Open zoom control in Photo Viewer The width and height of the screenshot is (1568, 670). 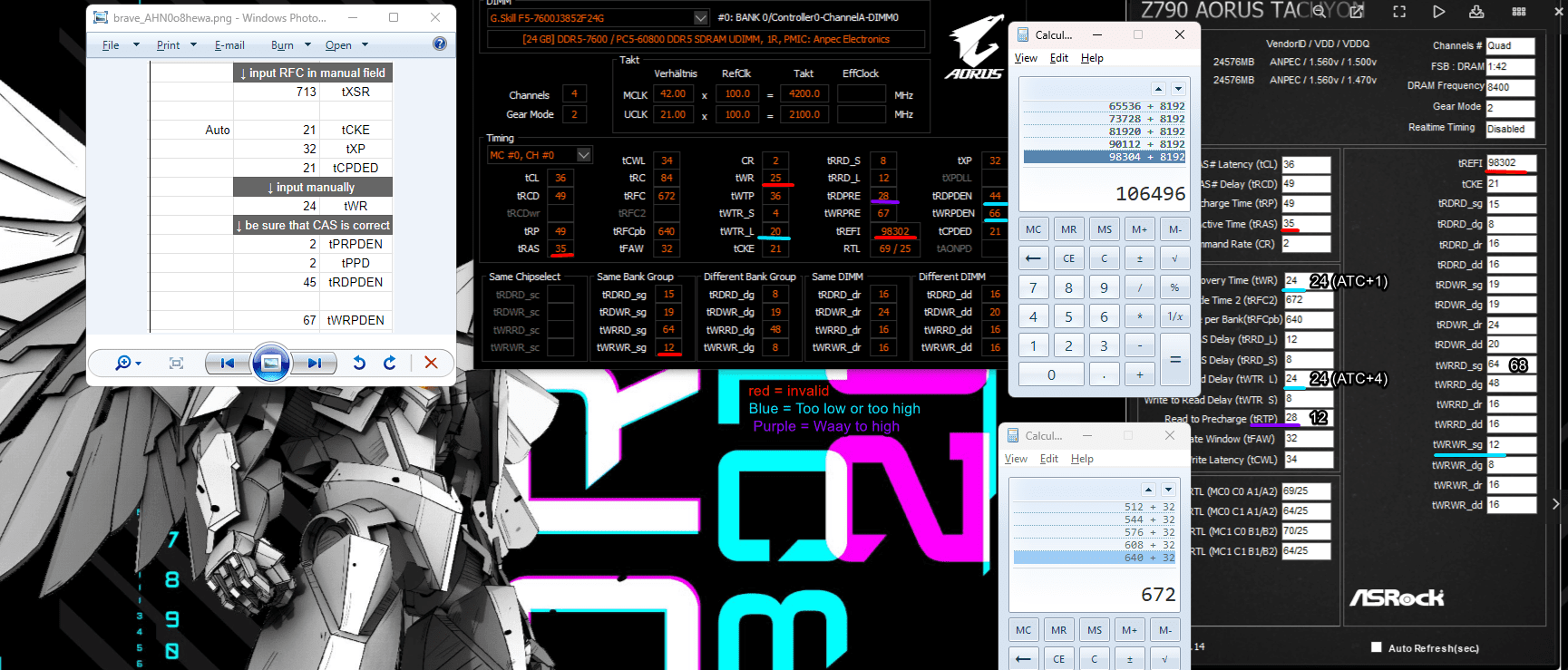pos(128,363)
